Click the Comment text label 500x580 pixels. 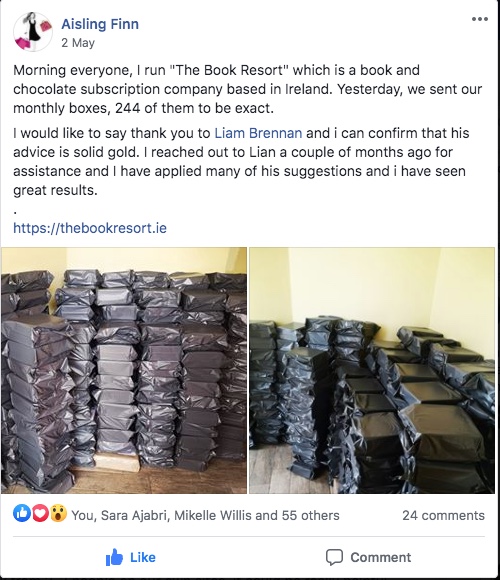[381, 557]
